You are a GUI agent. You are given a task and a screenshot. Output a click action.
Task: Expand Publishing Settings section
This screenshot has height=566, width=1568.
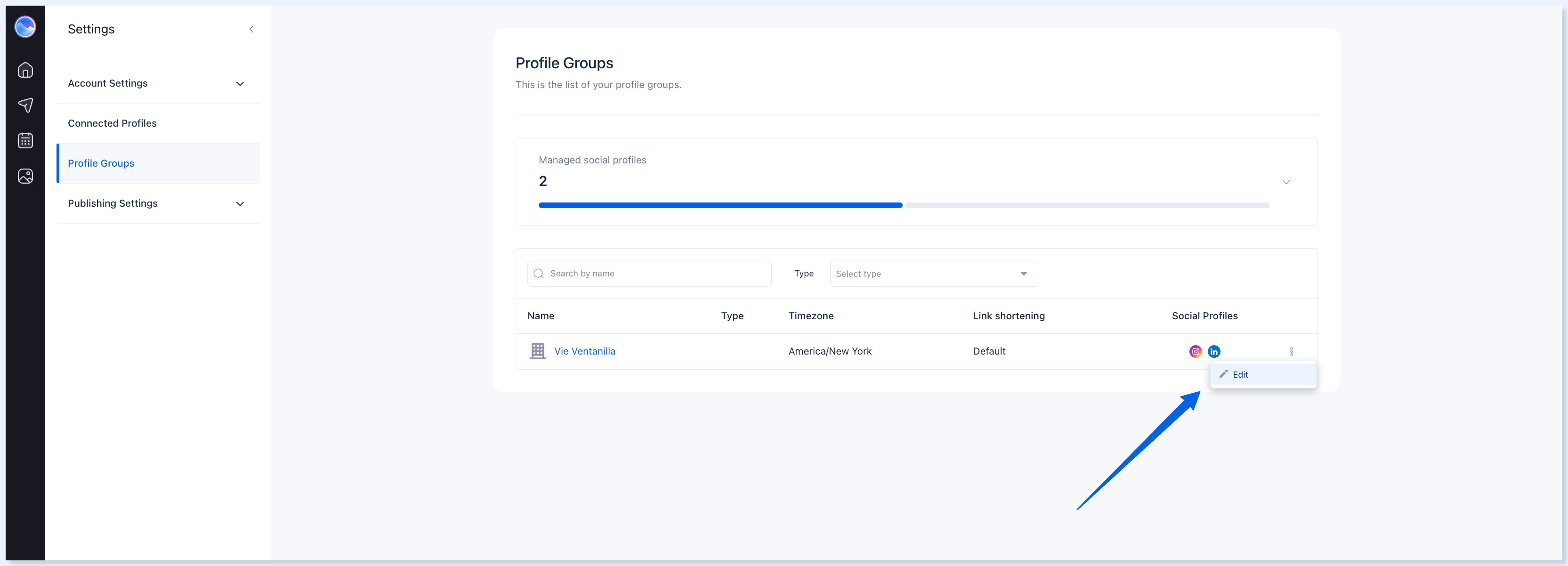pos(158,203)
